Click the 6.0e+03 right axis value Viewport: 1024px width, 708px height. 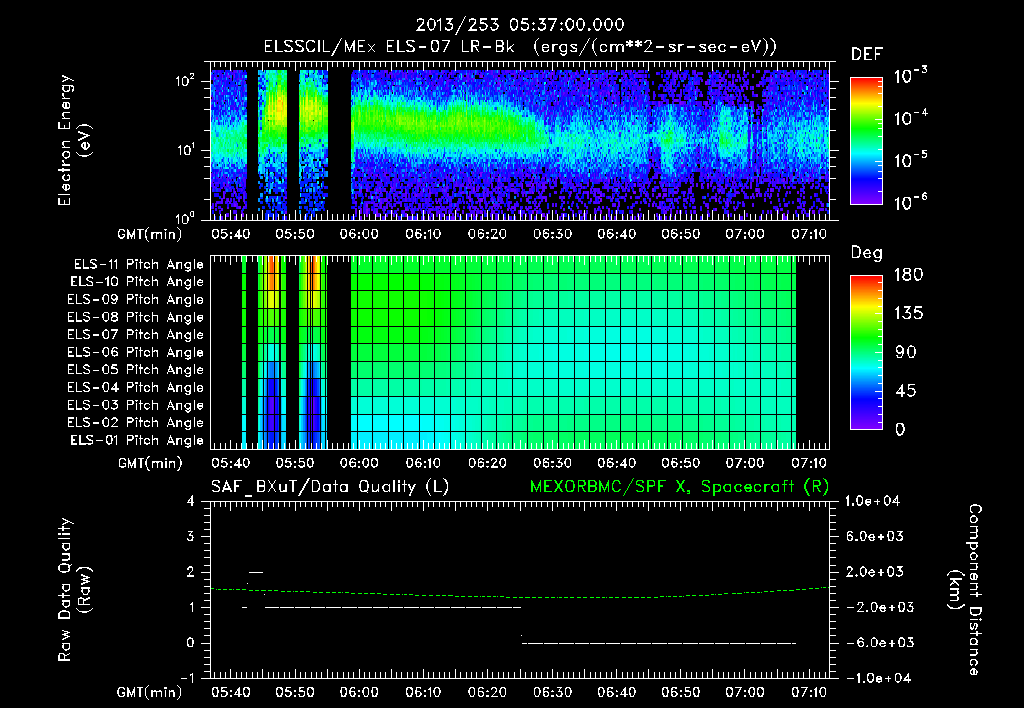click(x=875, y=536)
